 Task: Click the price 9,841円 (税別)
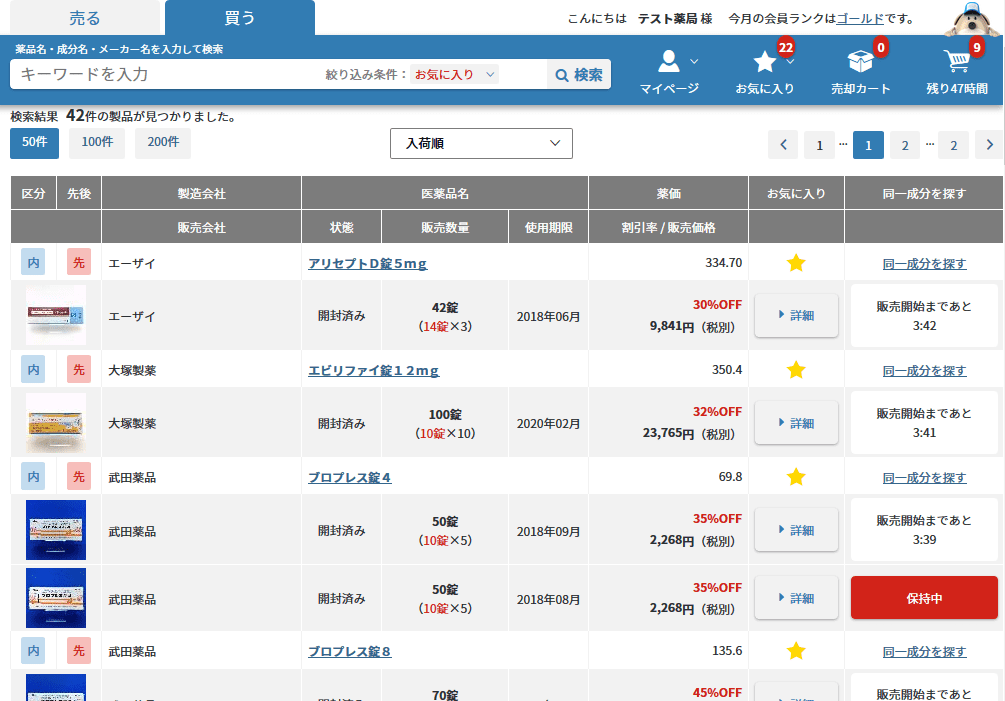(x=692, y=326)
